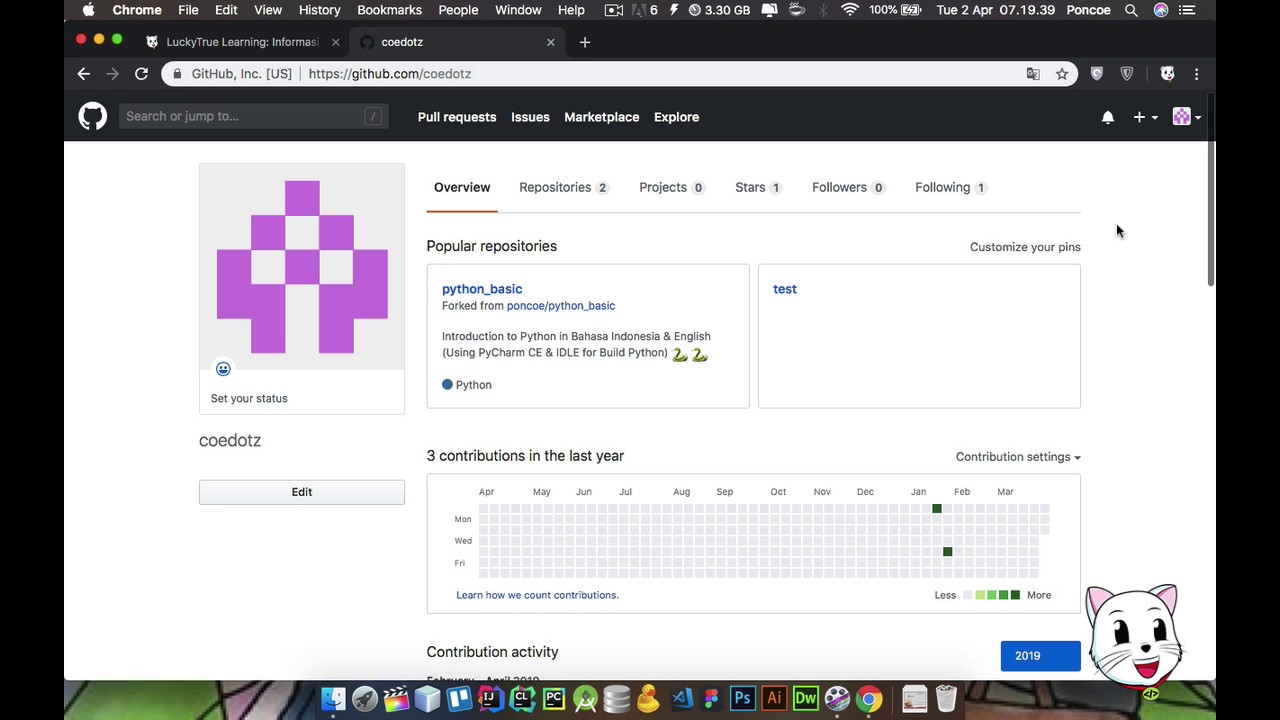This screenshot has width=1280, height=720.
Task: Click Learn how we count contributions
Action: click(537, 595)
